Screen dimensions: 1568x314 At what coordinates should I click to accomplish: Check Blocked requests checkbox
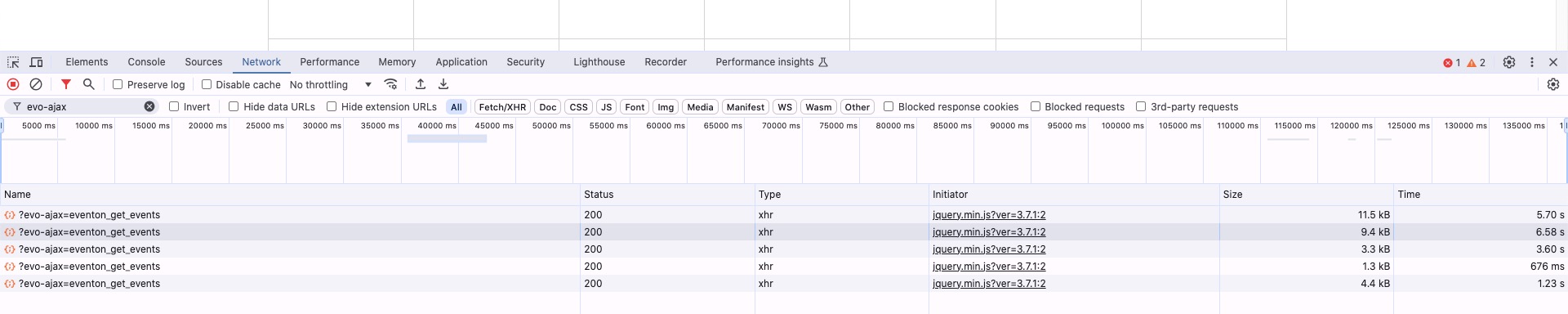coord(1036,106)
